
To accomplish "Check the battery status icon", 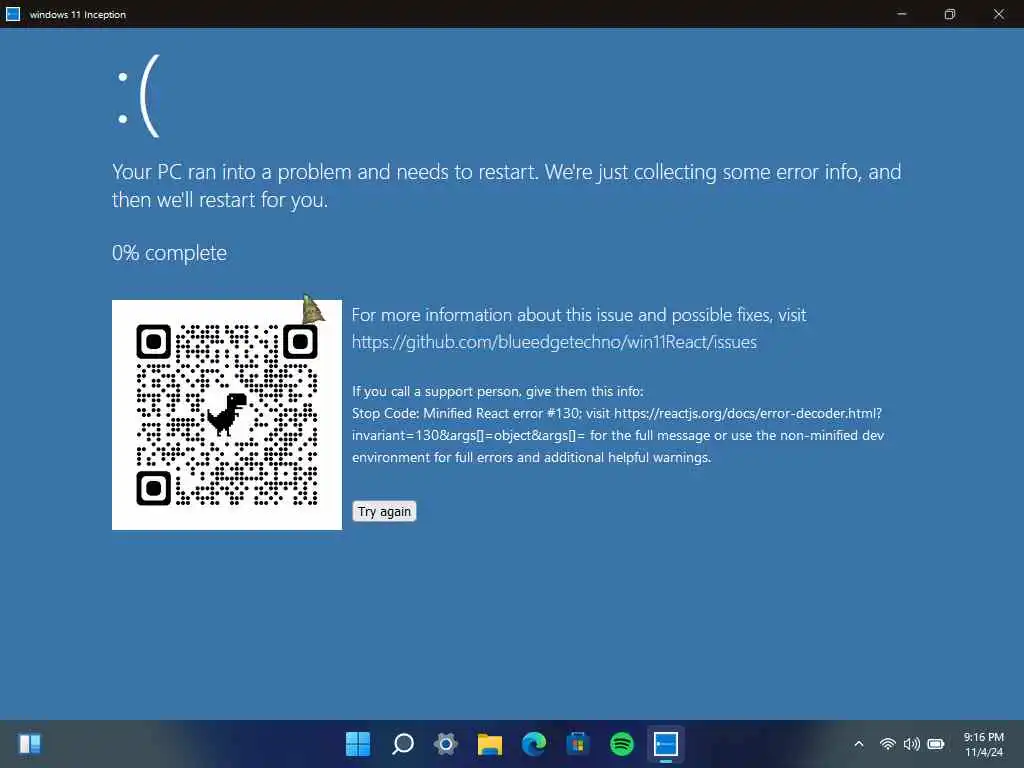I will (936, 744).
